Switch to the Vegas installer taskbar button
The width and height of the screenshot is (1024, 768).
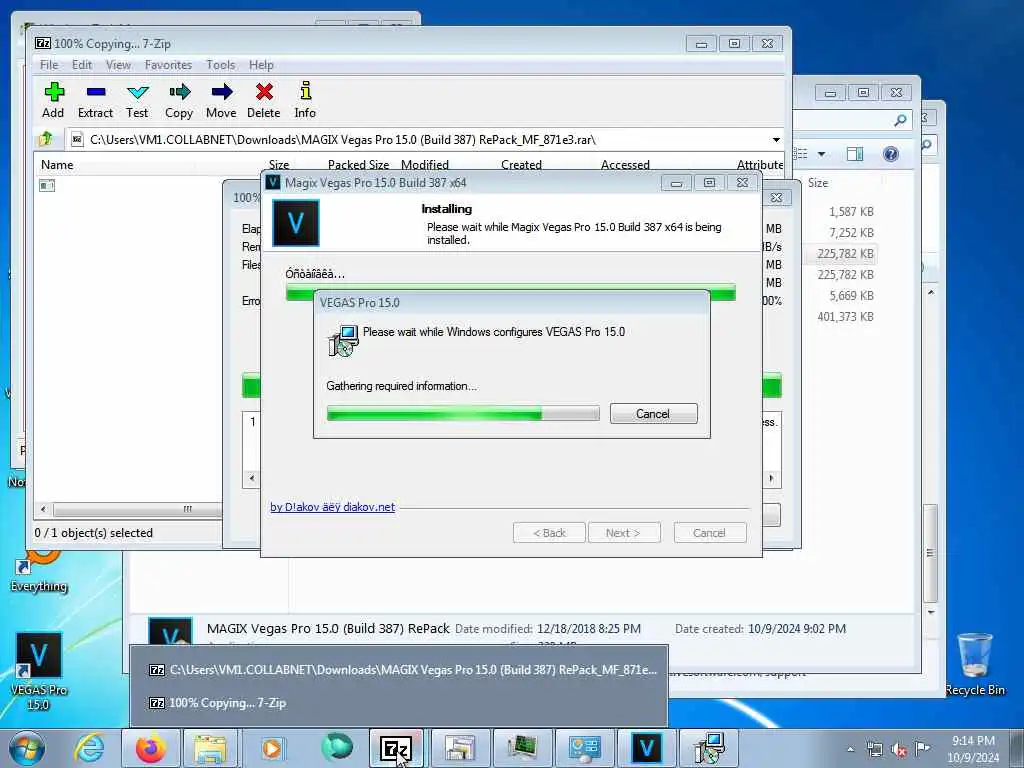click(646, 748)
